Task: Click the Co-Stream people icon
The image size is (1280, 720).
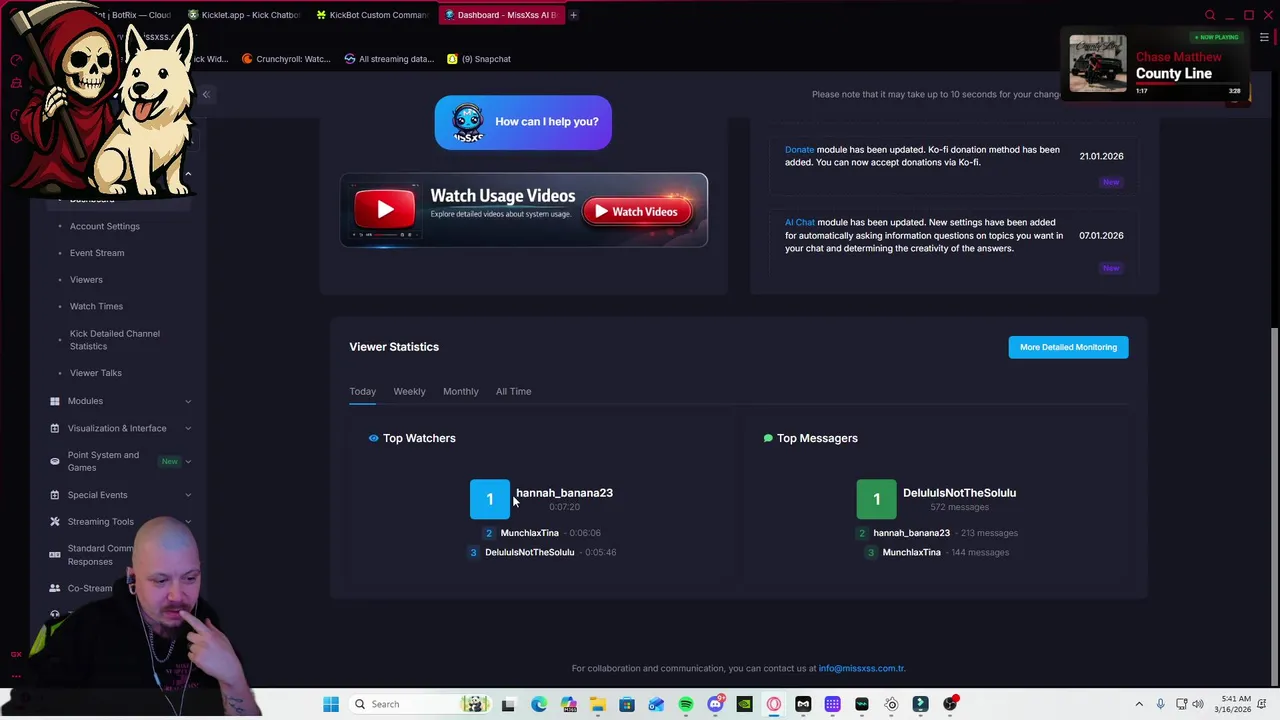Action: 55,588
